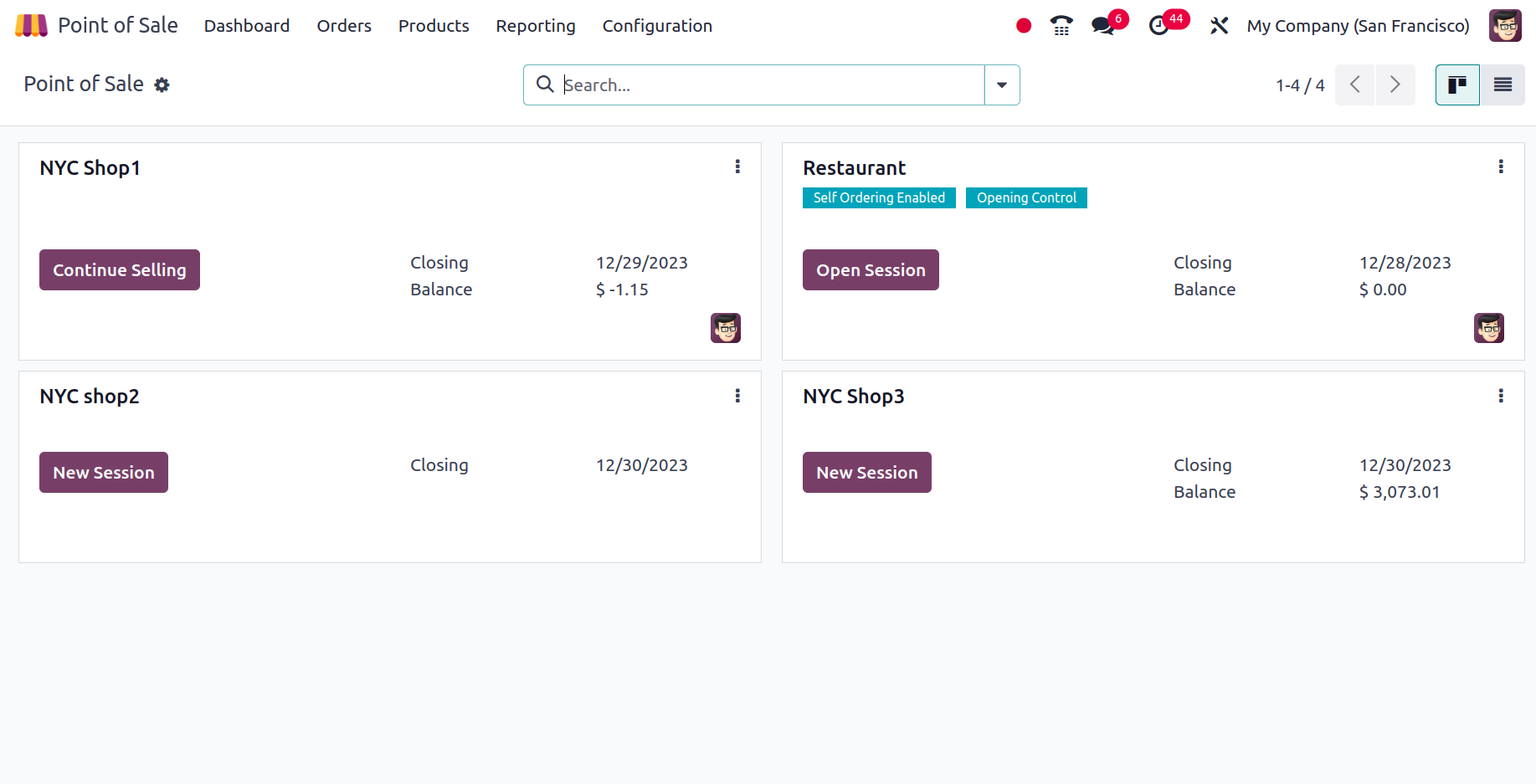Start a New Session for NYC Shop3

[x=866, y=472]
